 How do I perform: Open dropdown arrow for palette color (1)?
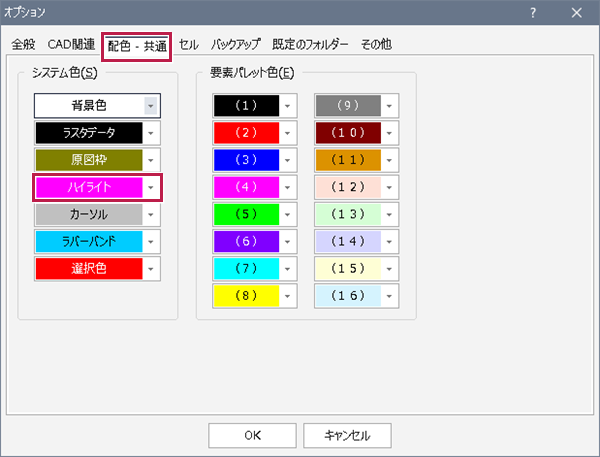tap(287, 105)
